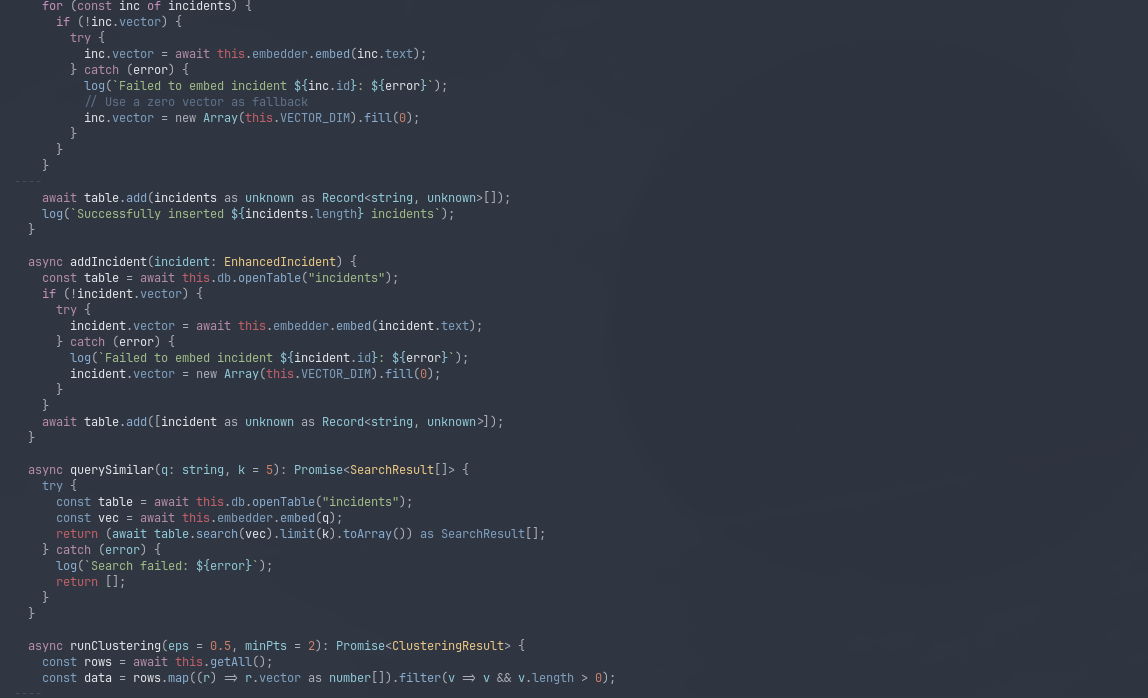1148x698 pixels.
Task: Click minPts parameter in runClustering
Action: [x=266, y=646]
